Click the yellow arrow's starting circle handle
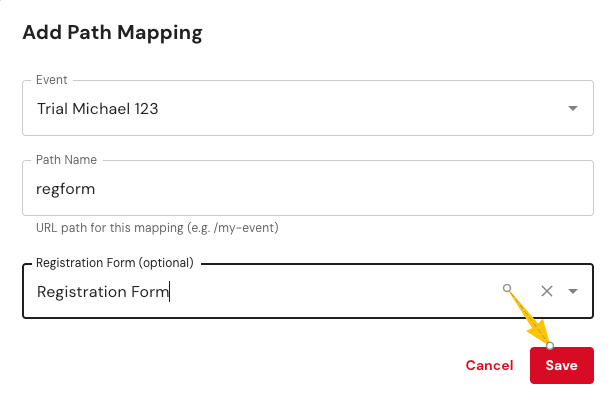The image size is (613, 405). click(x=507, y=288)
